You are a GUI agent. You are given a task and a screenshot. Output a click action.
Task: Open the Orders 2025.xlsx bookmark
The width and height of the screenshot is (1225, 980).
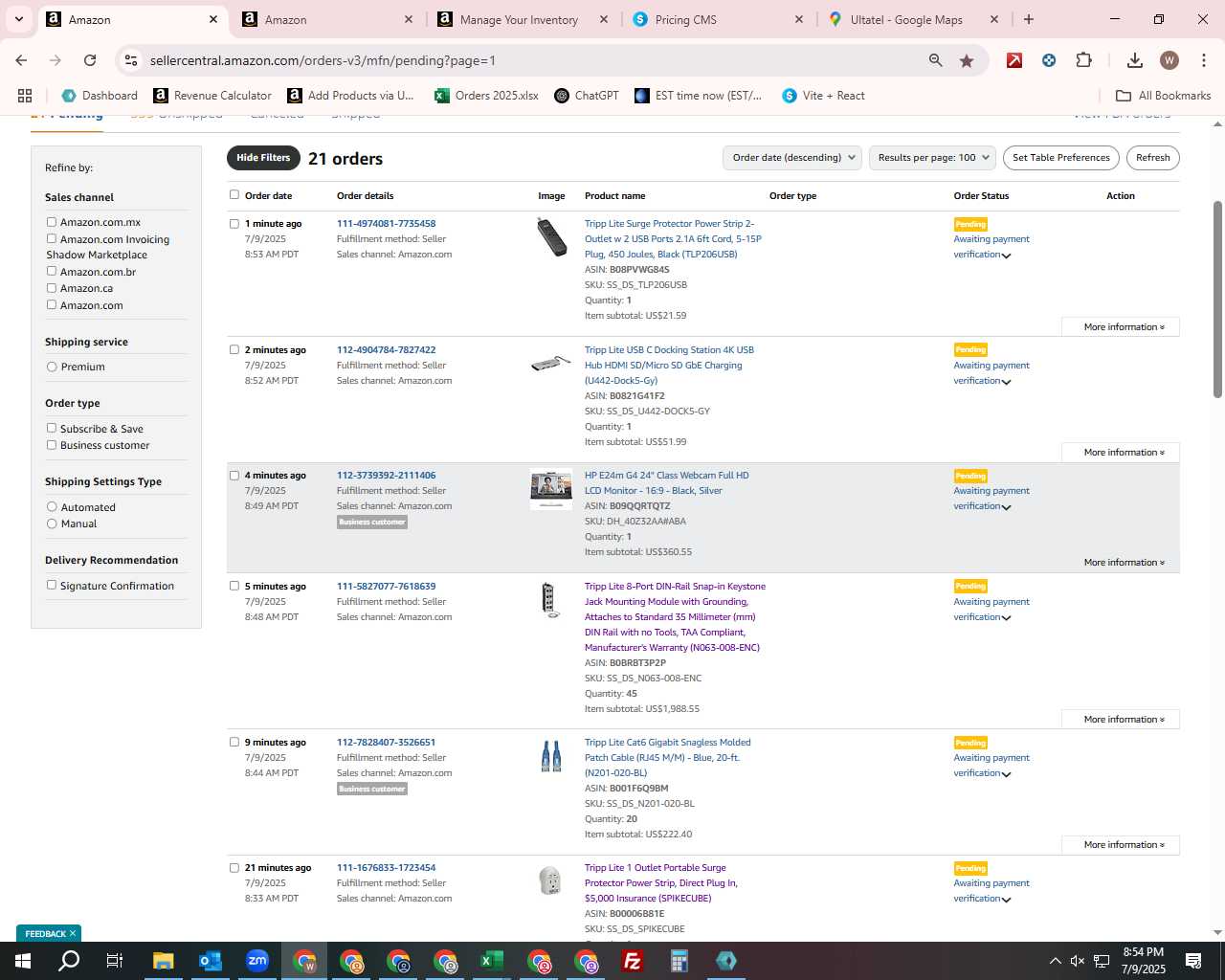tap(486, 96)
